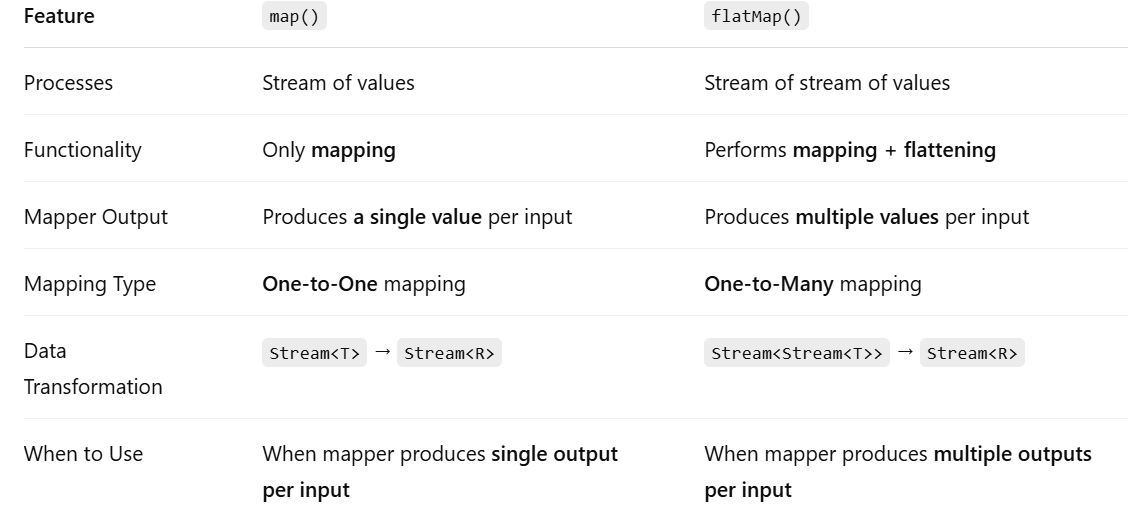Image resolution: width=1134 pixels, height=516 pixels.
Task: Click the Mapper Output row label
Action: point(96,217)
